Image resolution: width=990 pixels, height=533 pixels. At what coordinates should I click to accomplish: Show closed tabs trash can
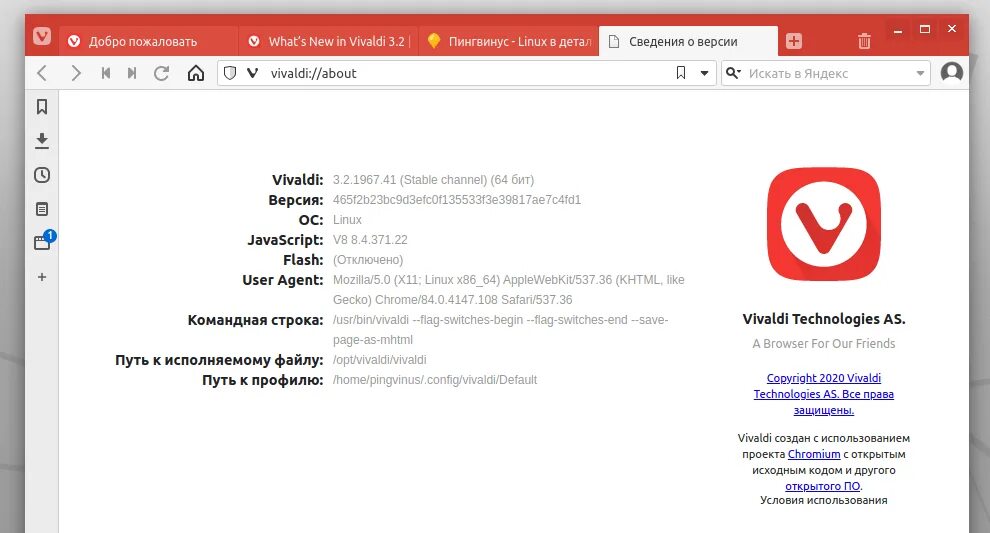click(x=864, y=41)
